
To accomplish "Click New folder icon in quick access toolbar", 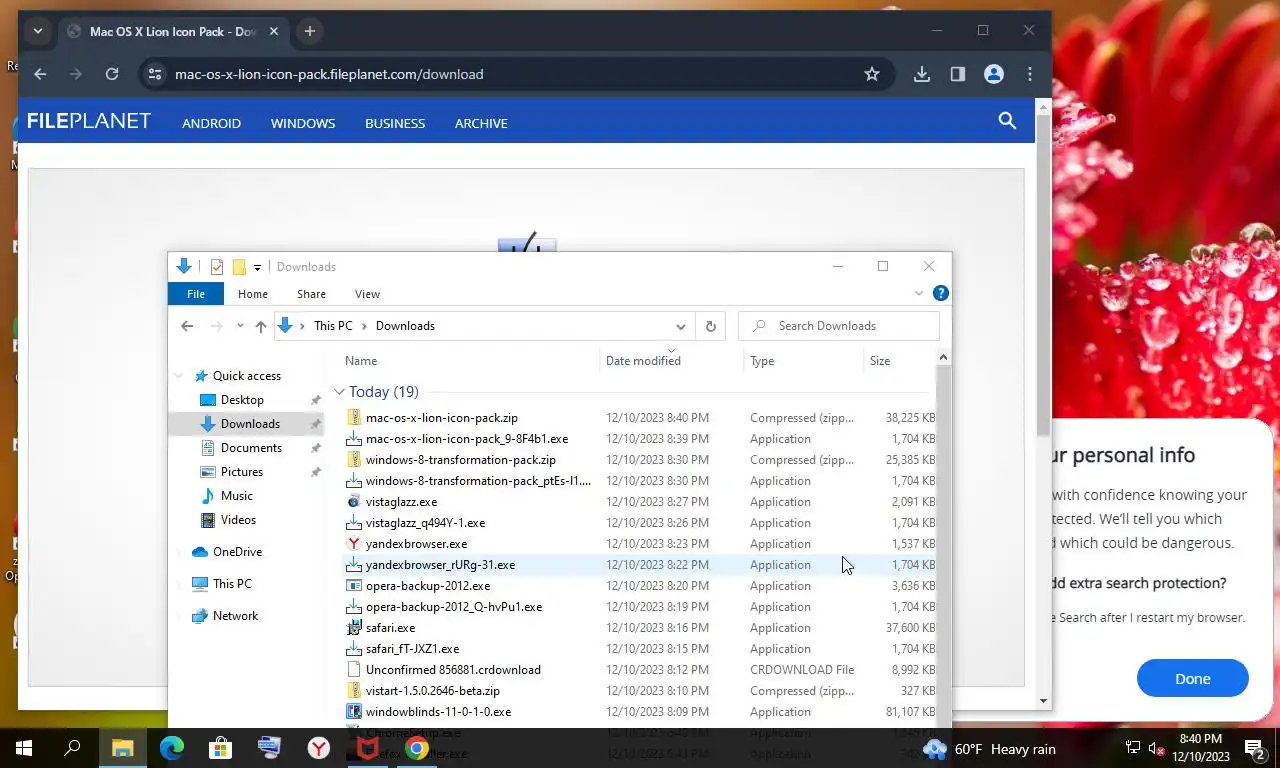I will coord(239,267).
